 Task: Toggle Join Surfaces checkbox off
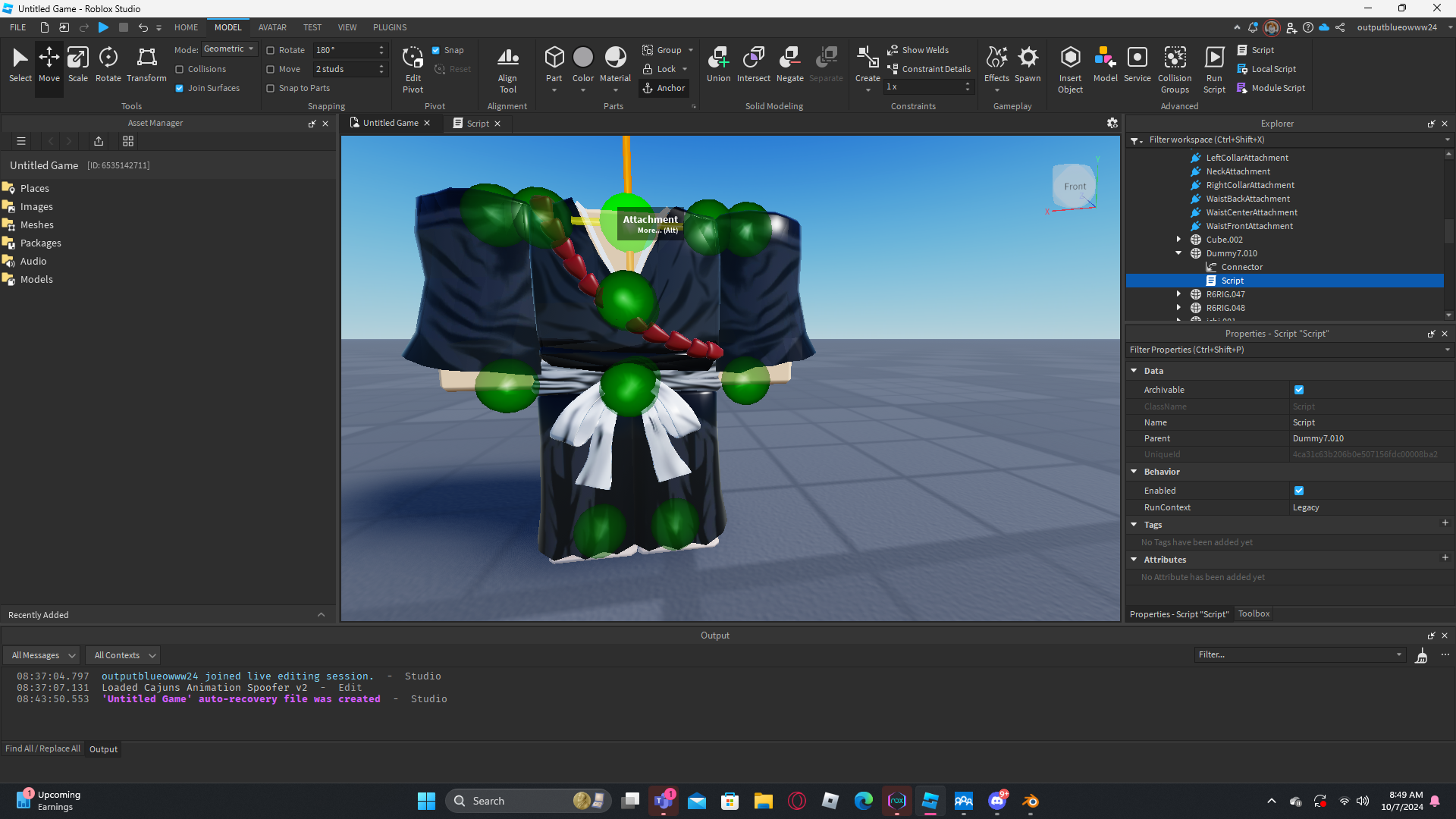tap(180, 88)
